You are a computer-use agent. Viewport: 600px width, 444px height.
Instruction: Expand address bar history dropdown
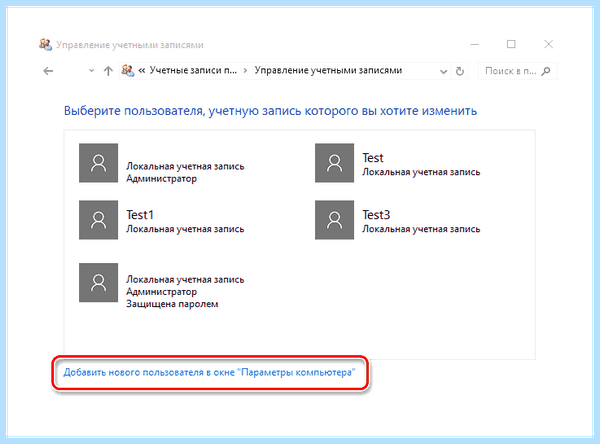(443, 71)
